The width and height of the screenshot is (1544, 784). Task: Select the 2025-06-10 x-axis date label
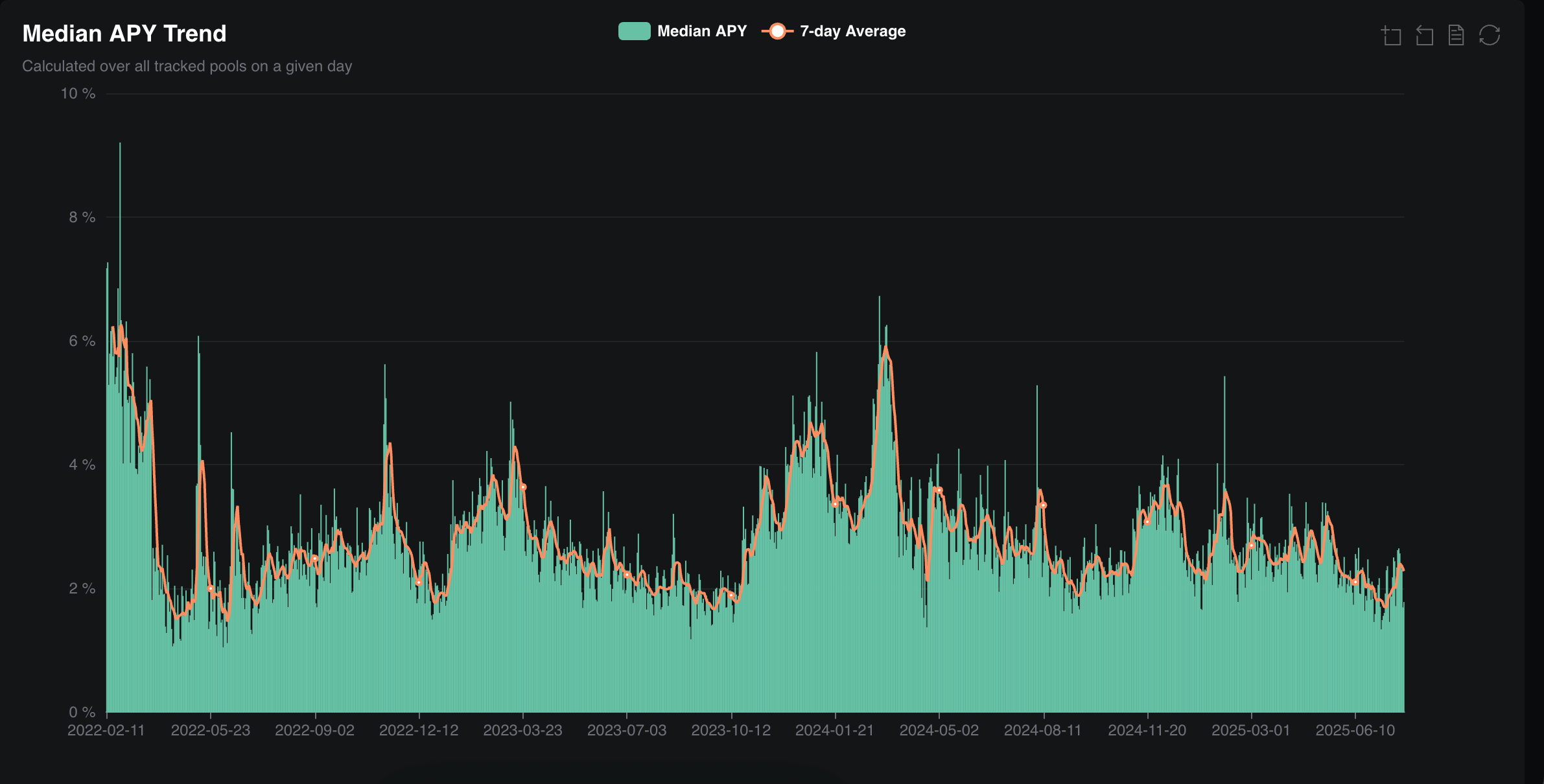pos(1355,730)
